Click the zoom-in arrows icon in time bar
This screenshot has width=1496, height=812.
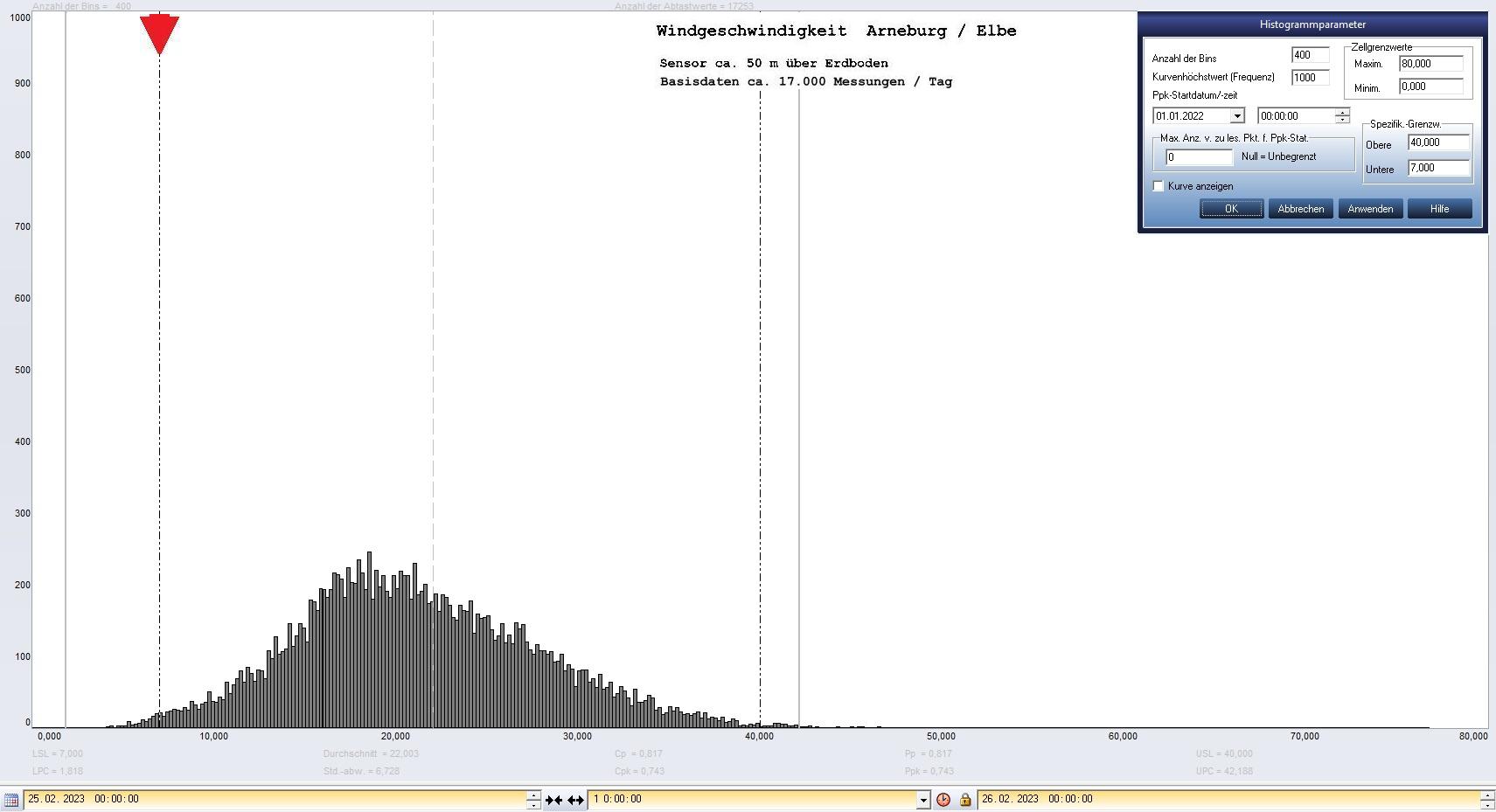[x=553, y=800]
